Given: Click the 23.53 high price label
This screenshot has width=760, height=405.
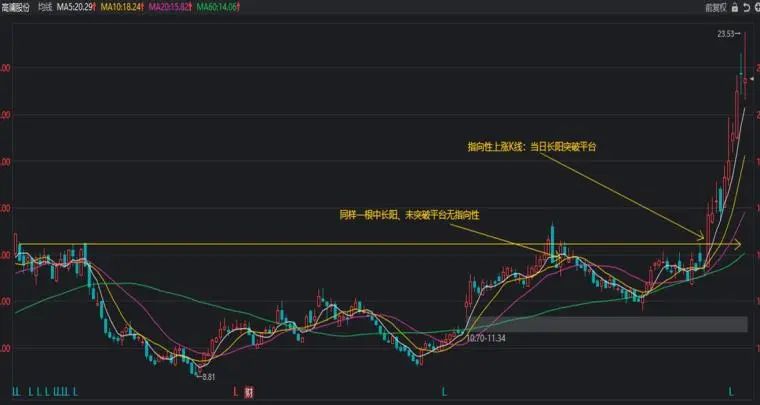Looking at the screenshot, I should click(729, 33).
